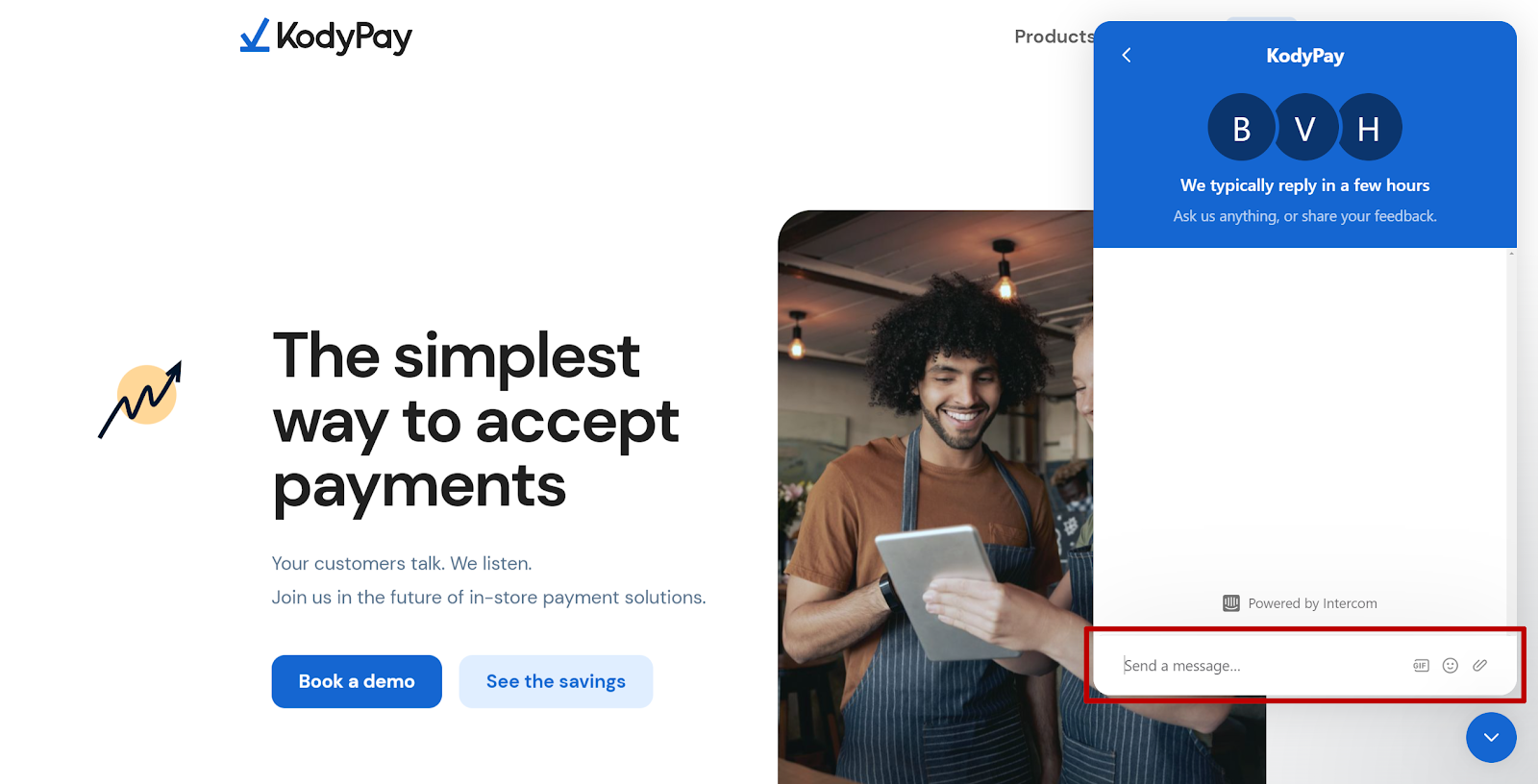1538x784 pixels.
Task: Click the V team member avatar
Action: (1305, 128)
